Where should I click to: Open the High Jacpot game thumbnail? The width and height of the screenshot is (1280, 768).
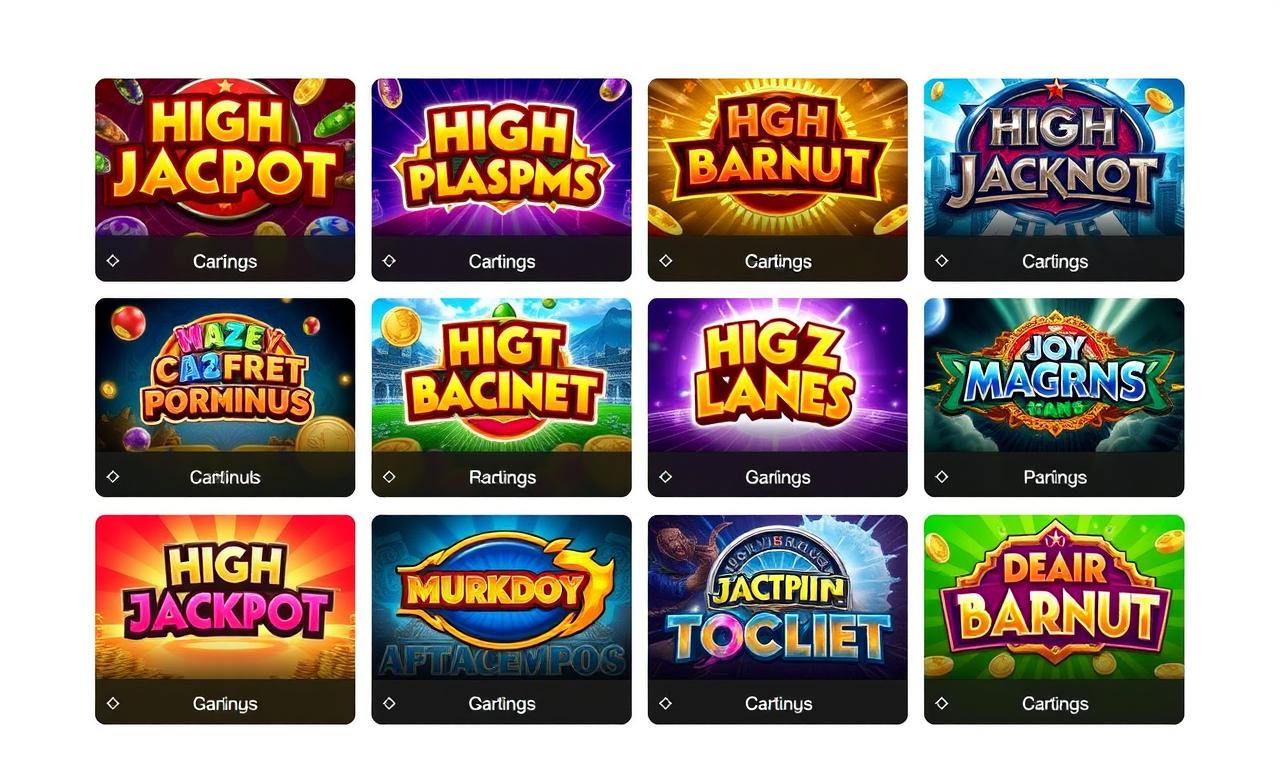coord(225,159)
